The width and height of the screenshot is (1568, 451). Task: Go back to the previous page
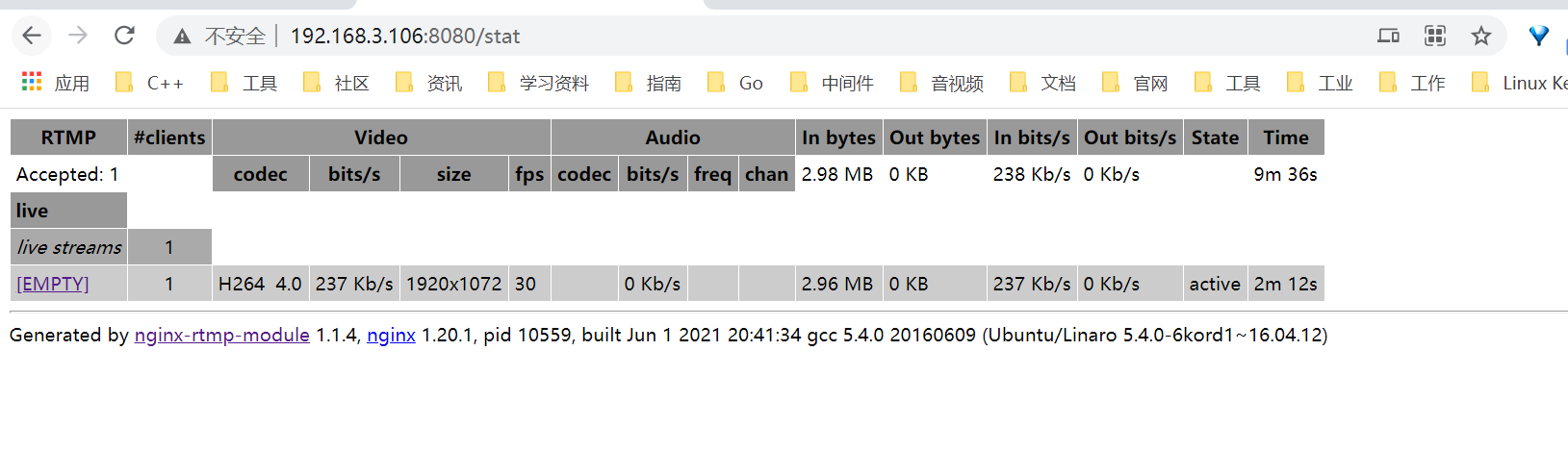click(x=32, y=36)
